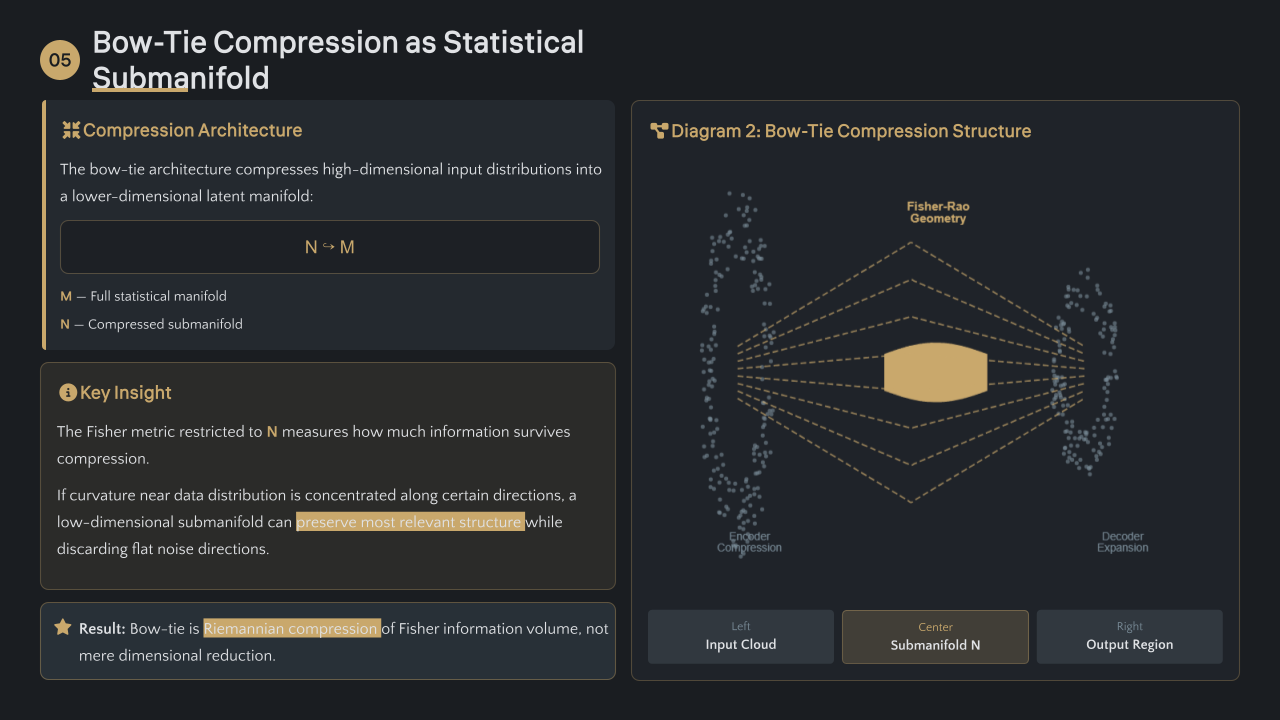The image size is (1280, 720).
Task: Select the Output Region legend box
Action: click(1130, 637)
